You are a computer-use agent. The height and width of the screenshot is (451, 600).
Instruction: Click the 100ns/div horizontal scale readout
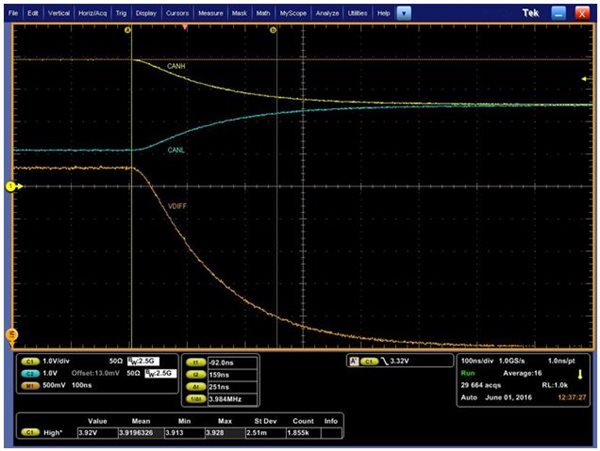tap(477, 361)
